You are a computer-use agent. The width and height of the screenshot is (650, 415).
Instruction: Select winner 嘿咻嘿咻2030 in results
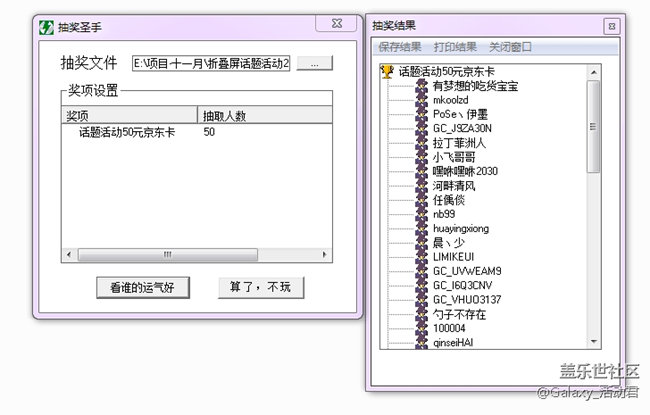point(465,171)
